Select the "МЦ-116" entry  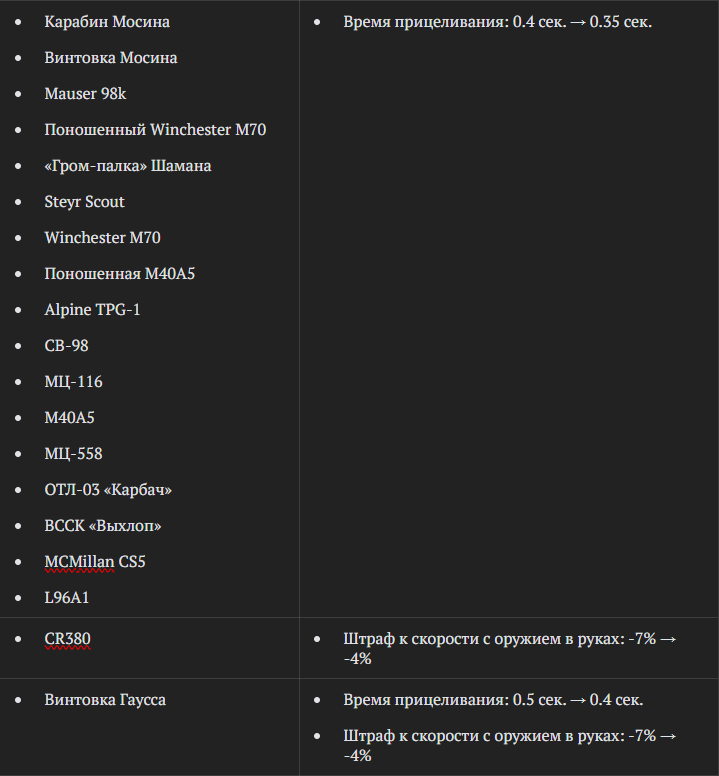coord(73,382)
